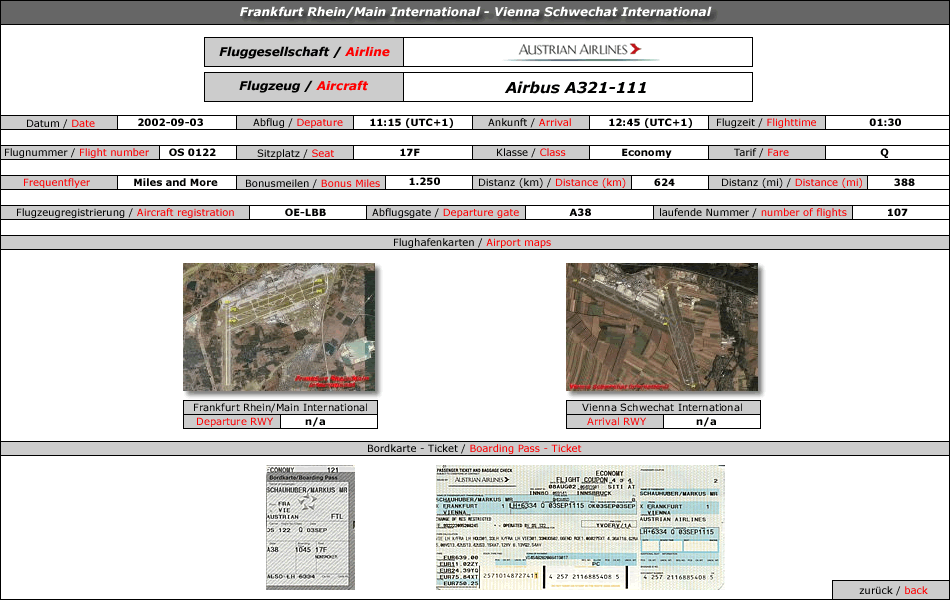Screen dimensions: 950x600
Task: Click the Fluggesellschaft / Airline label
Action: pos(304,52)
